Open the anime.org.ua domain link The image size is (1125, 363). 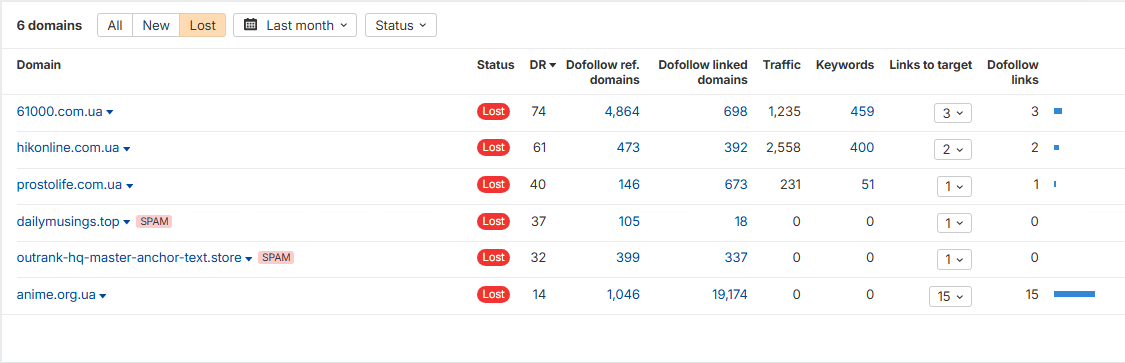click(x=56, y=295)
